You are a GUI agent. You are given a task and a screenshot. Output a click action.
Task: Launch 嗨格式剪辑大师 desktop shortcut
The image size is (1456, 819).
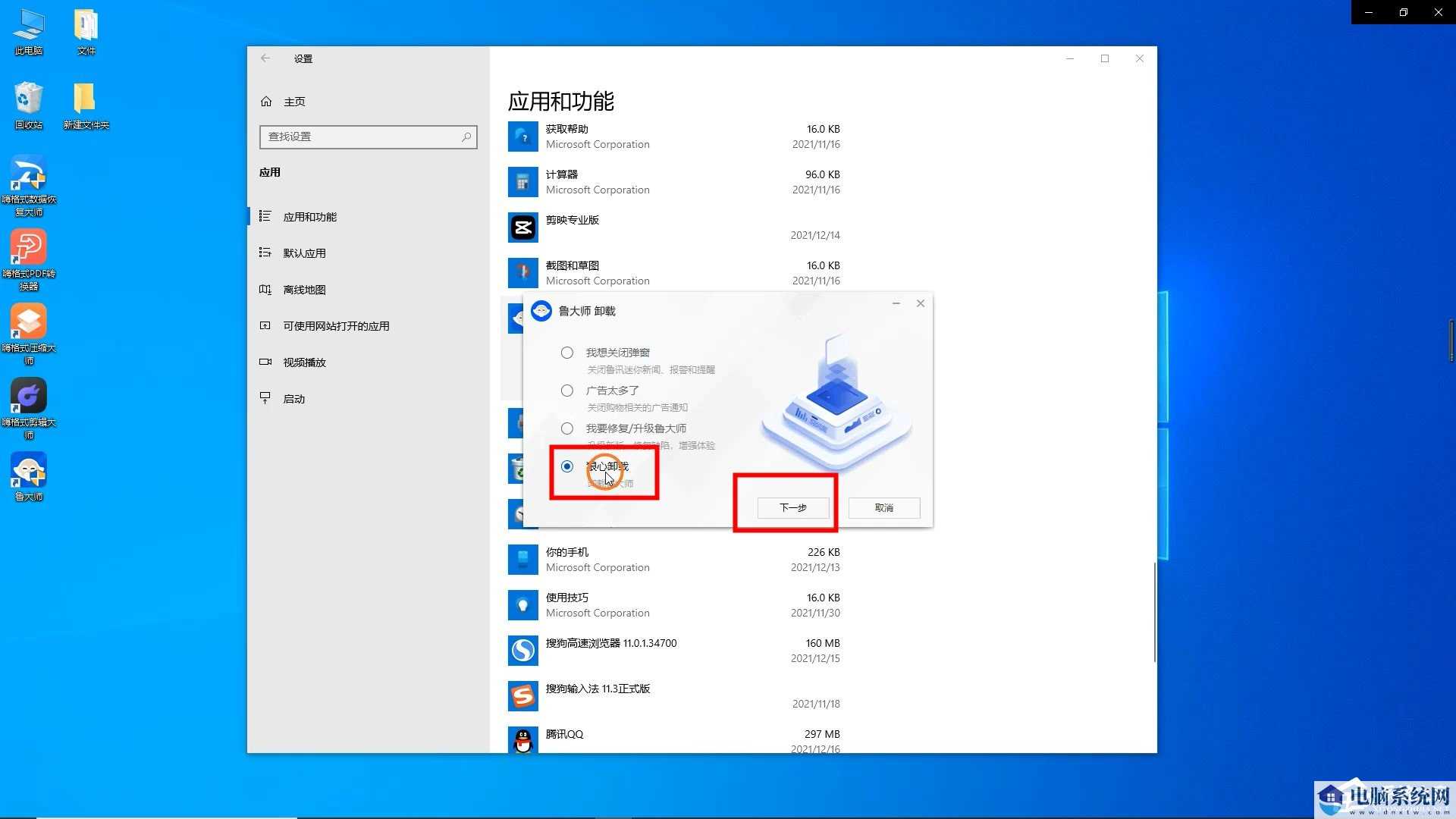click(x=29, y=409)
